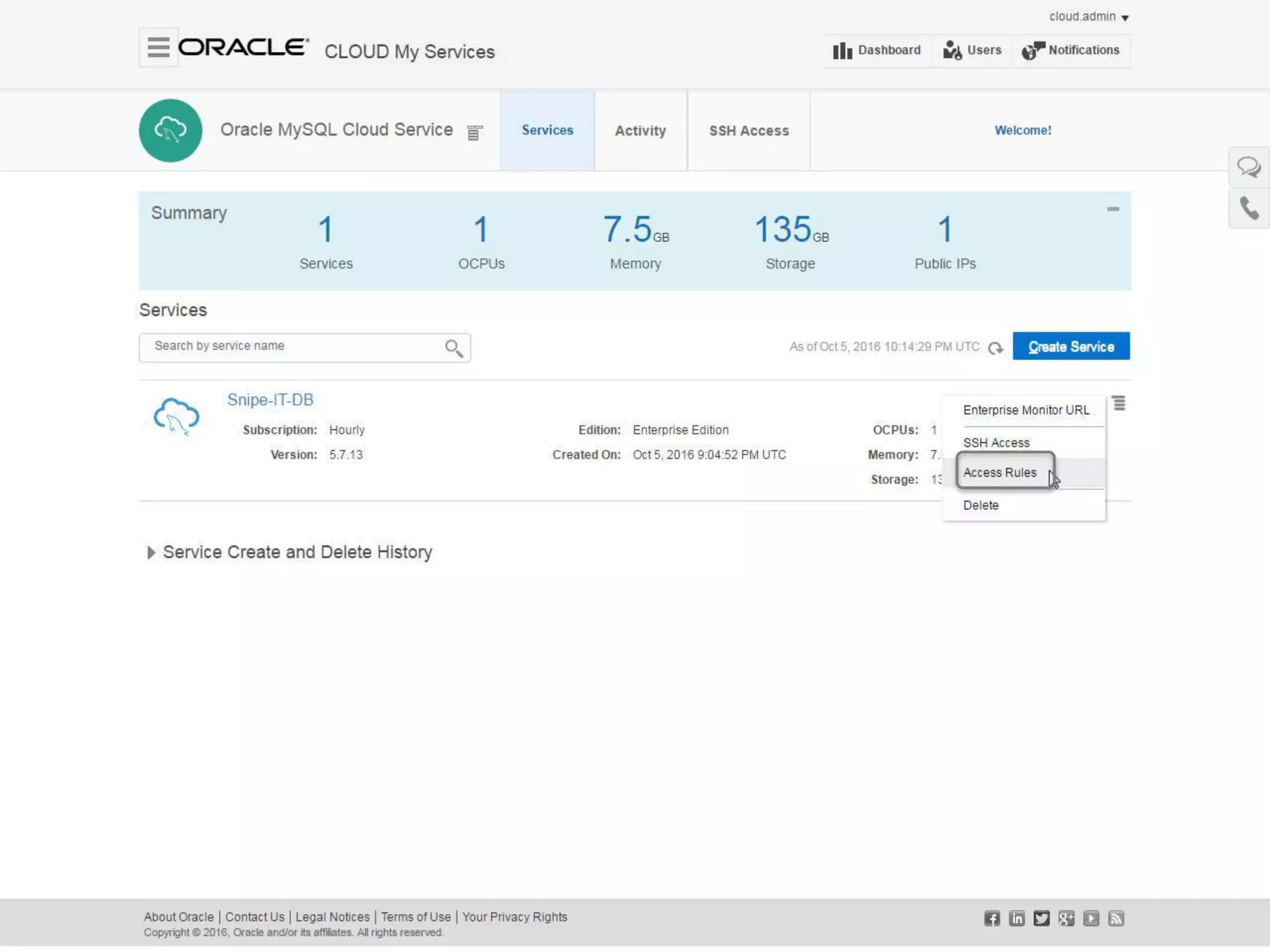The height and width of the screenshot is (952, 1270).
Task: Click the As of Oct 5, 2016 timestamp
Action: point(884,347)
